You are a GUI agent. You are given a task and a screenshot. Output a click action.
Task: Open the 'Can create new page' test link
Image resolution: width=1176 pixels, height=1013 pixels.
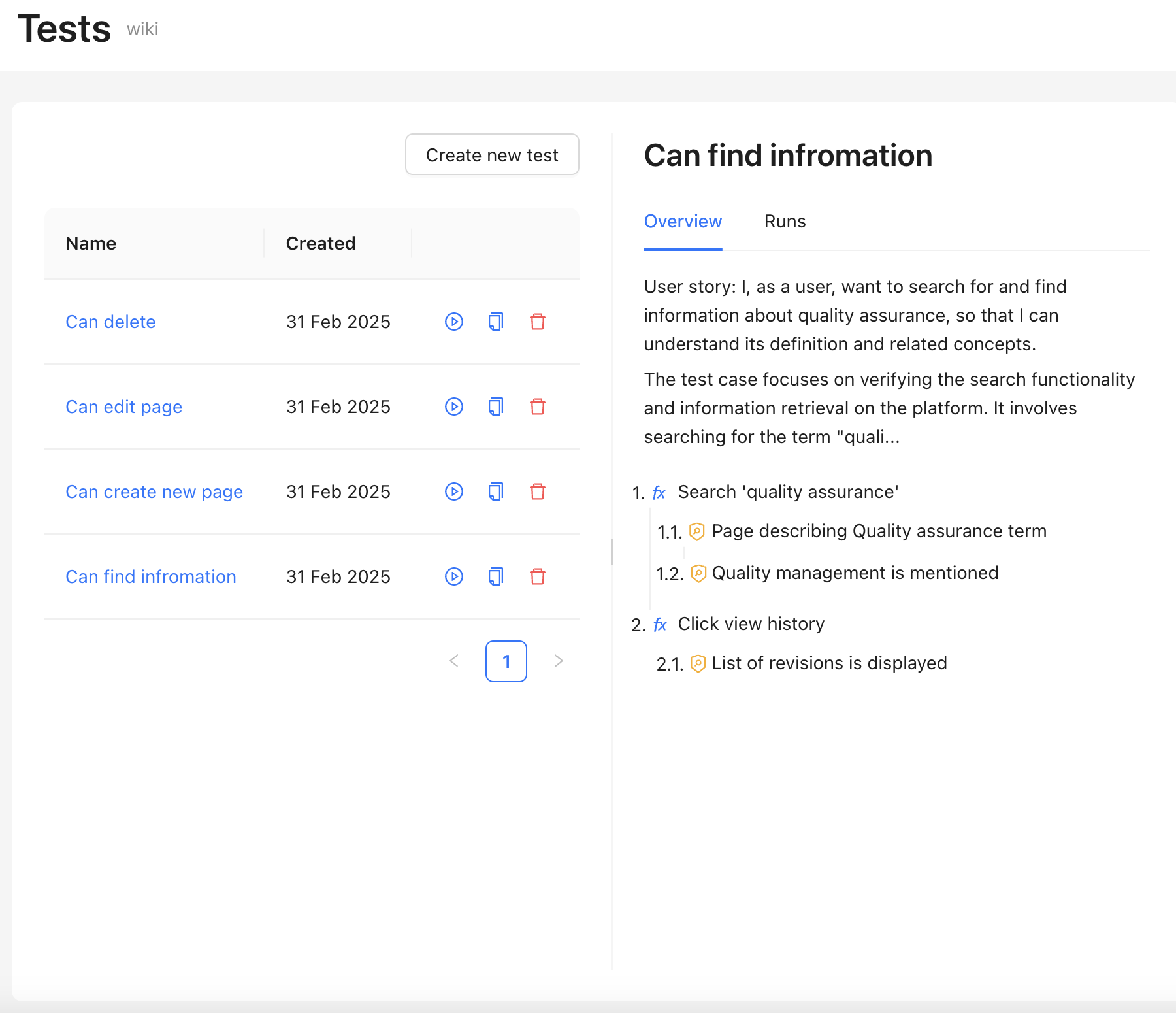pyautogui.click(x=154, y=491)
